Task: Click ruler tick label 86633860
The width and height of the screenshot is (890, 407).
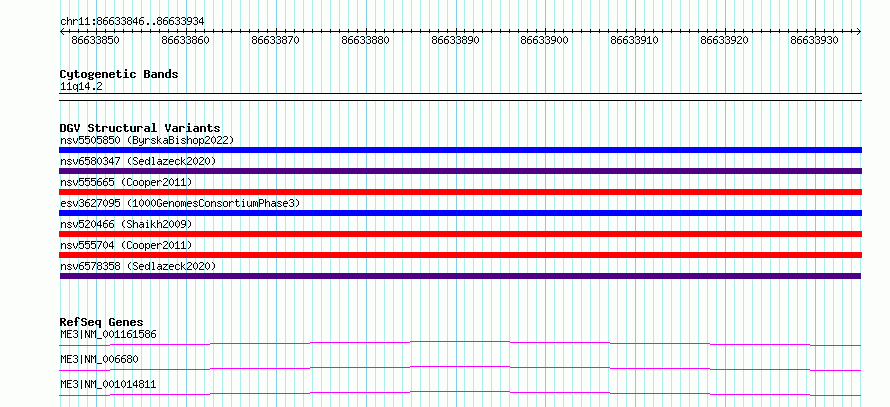Action: tap(186, 40)
